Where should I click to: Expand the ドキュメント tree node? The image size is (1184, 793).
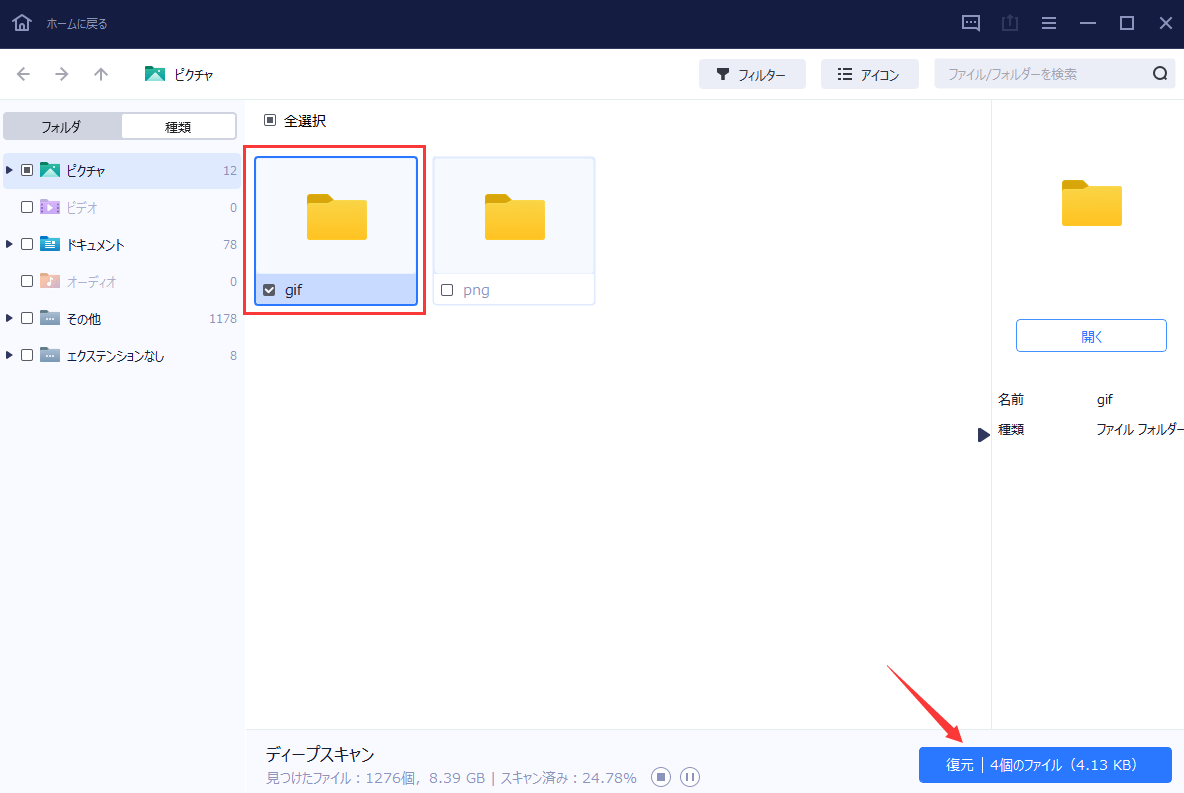[9, 244]
